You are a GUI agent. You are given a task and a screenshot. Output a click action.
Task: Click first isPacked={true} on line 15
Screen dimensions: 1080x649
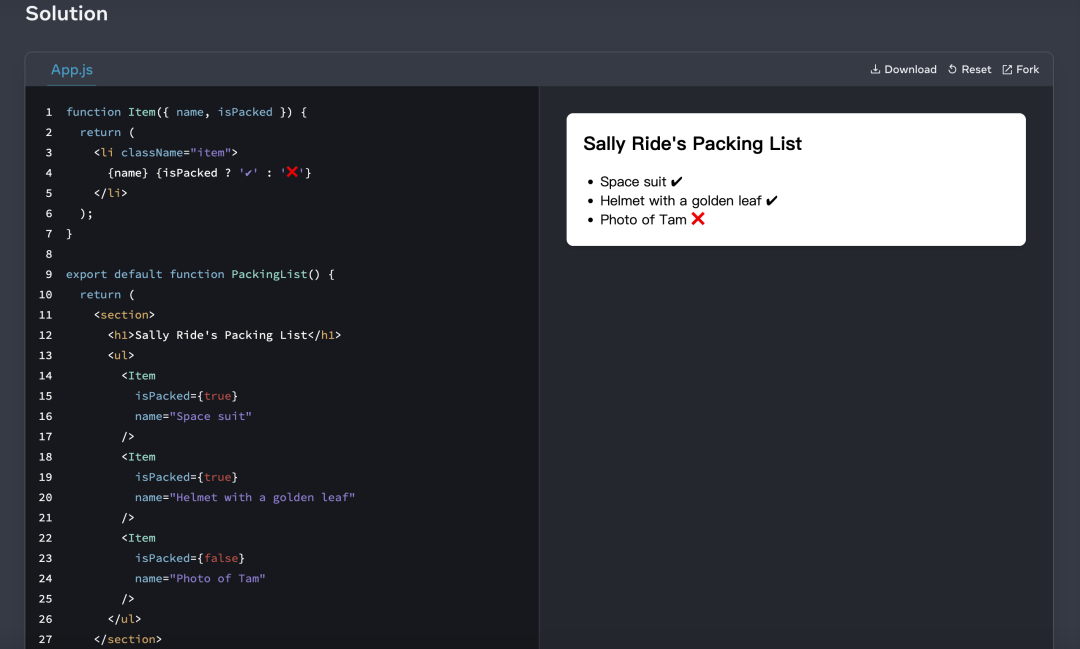pos(186,396)
